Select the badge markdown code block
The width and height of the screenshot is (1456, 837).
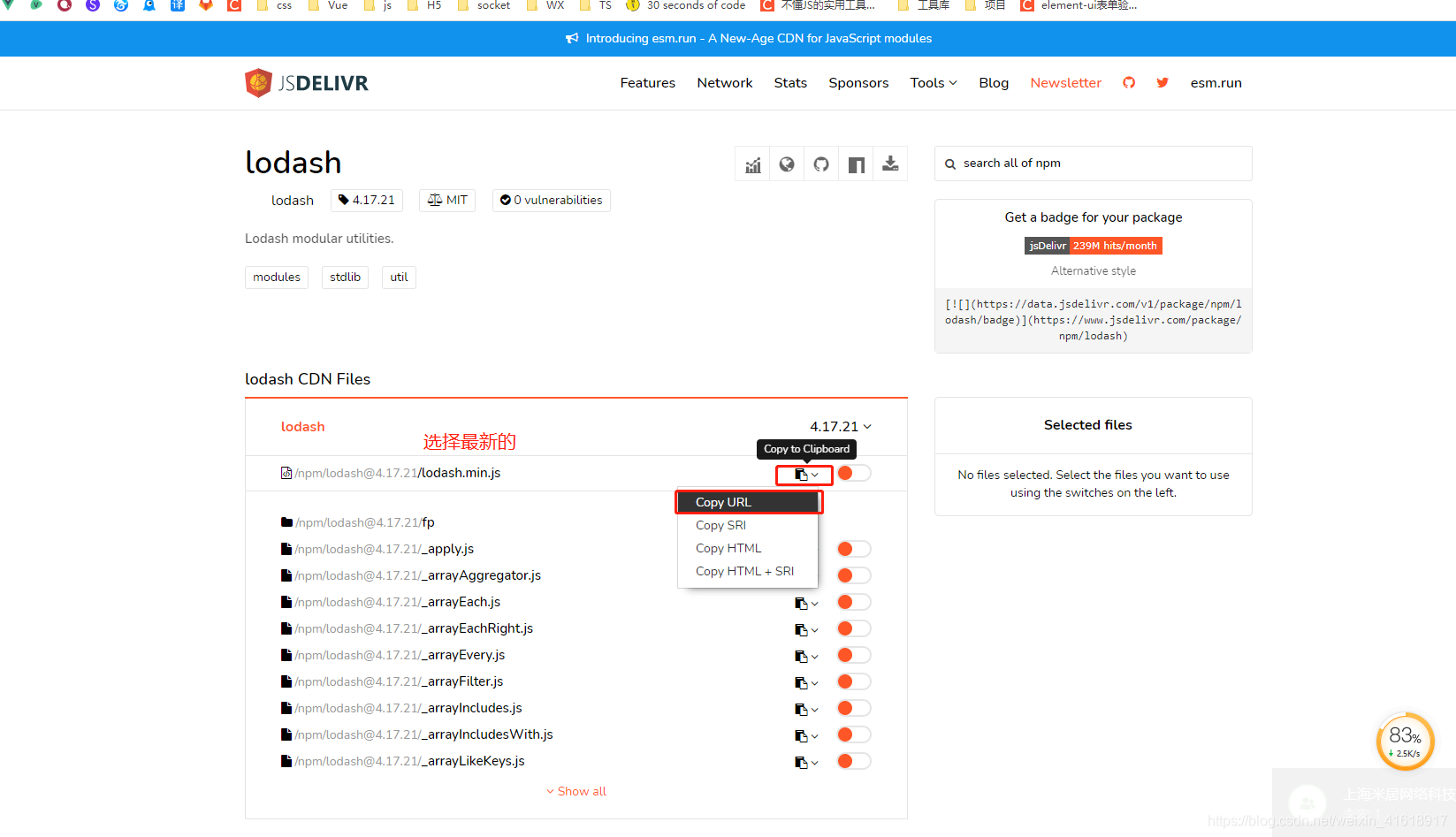[x=1094, y=320]
